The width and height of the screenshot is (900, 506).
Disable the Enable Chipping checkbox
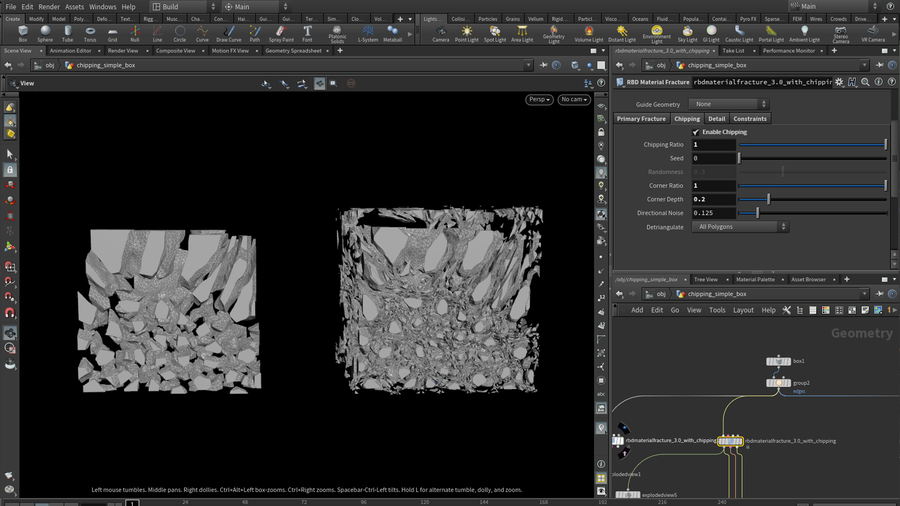[696, 132]
